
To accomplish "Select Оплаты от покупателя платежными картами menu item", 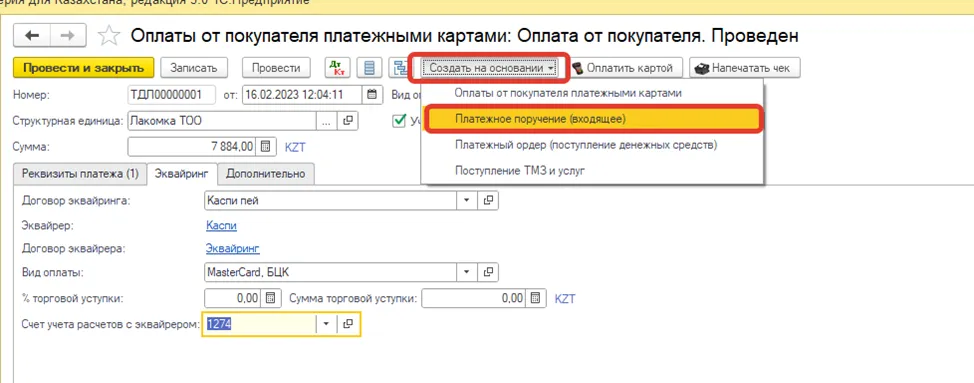I will (x=592, y=93).
